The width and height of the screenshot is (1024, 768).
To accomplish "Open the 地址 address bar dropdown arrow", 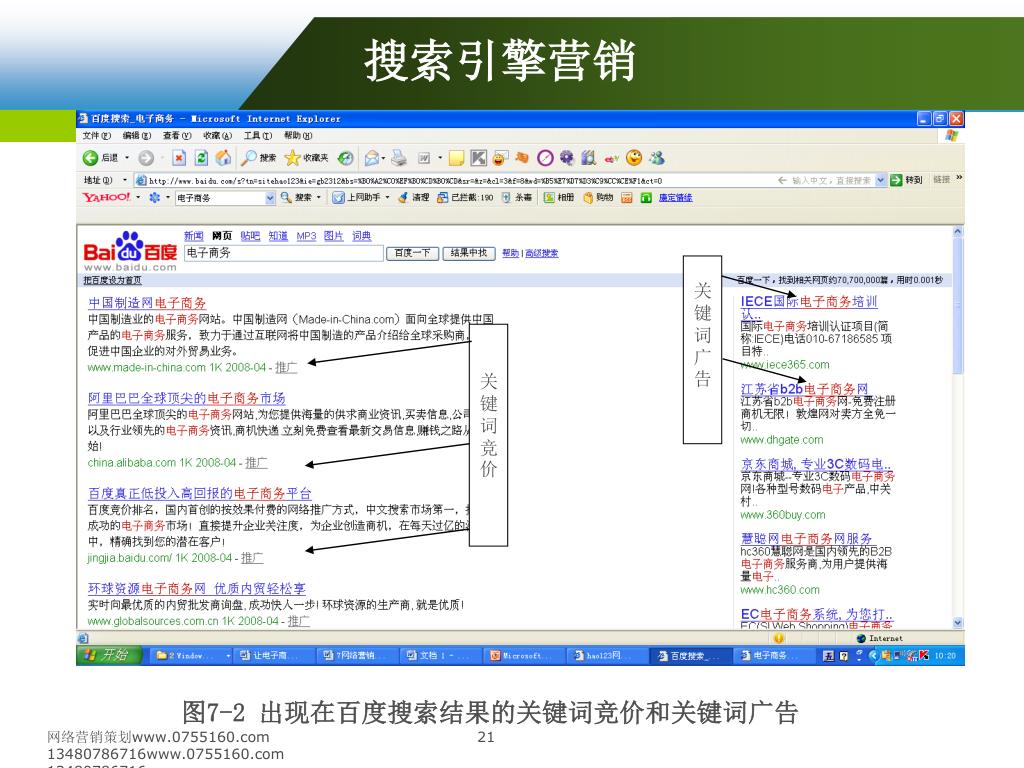I will click(x=124, y=180).
